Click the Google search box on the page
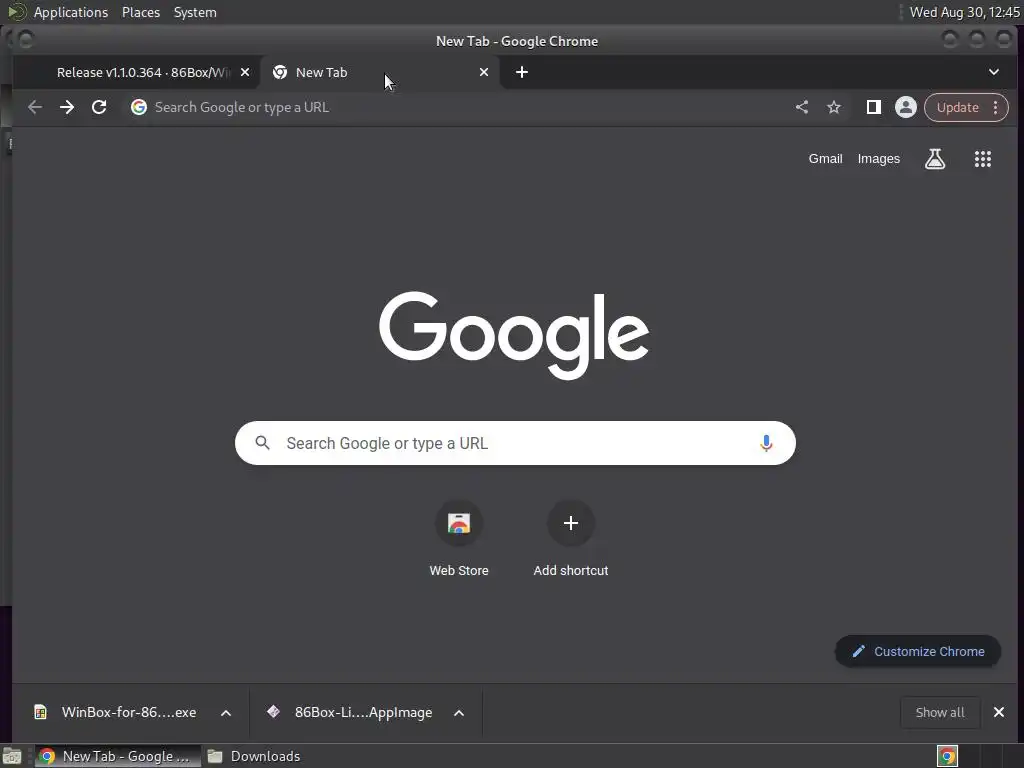Viewport: 1024px width, 768px height. [x=515, y=443]
